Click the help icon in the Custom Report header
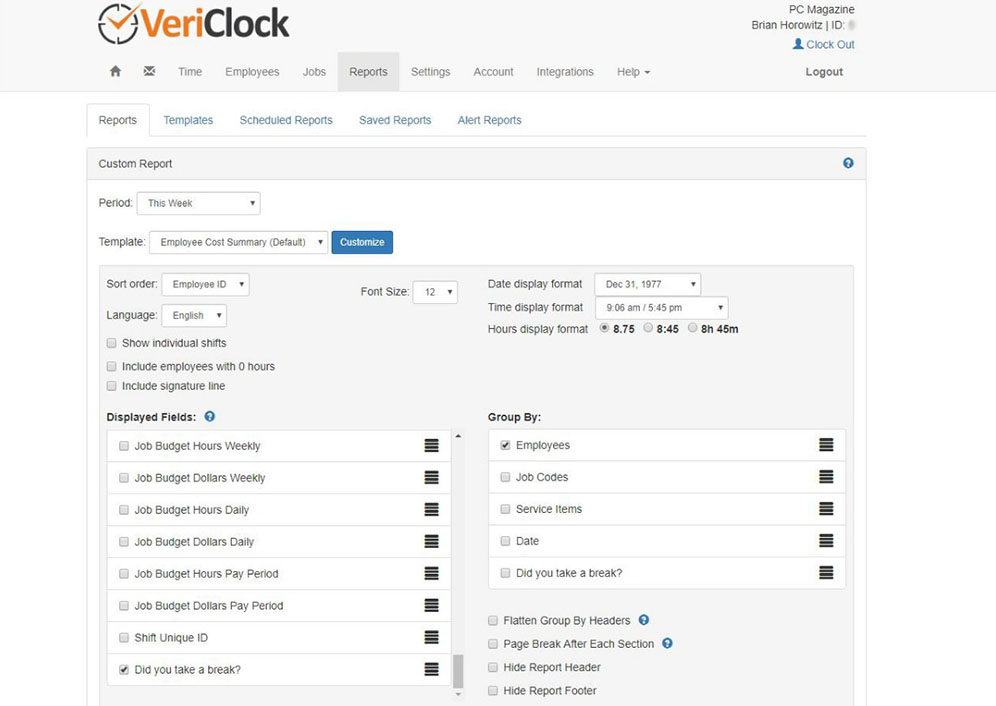Viewport: 996px width, 706px height. 848,162
